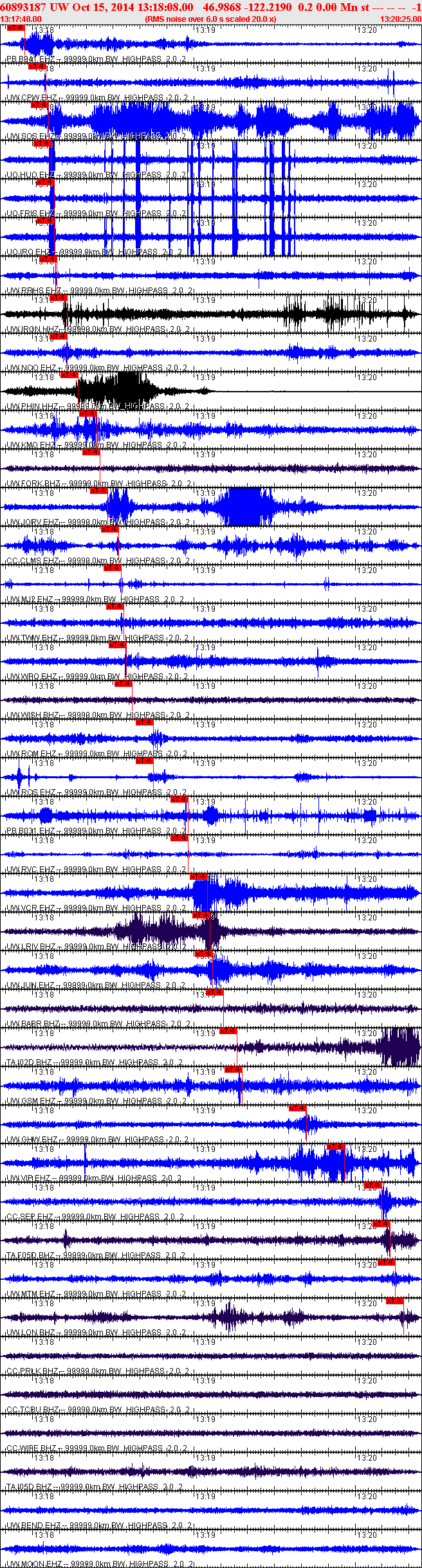Click the event coordinates 46.9868 -122.2190
Screen dimensions: 422x1568
point(247,7)
